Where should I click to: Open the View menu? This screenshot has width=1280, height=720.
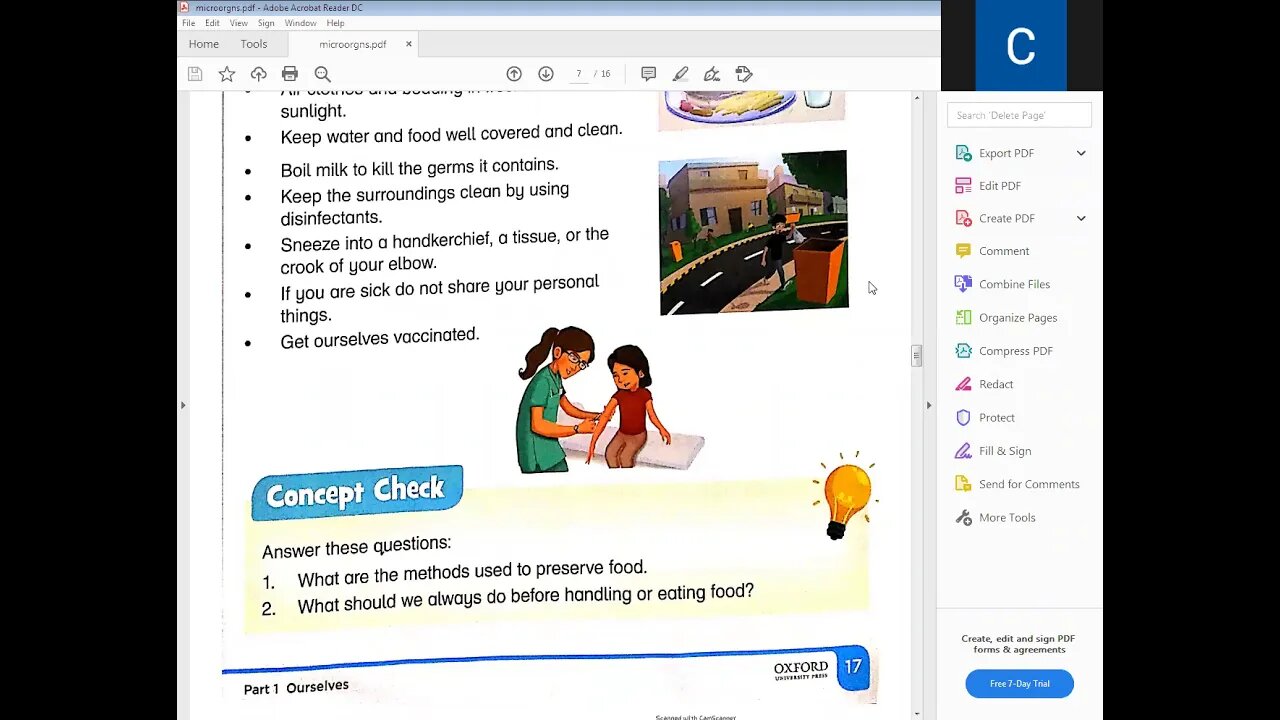(x=239, y=23)
